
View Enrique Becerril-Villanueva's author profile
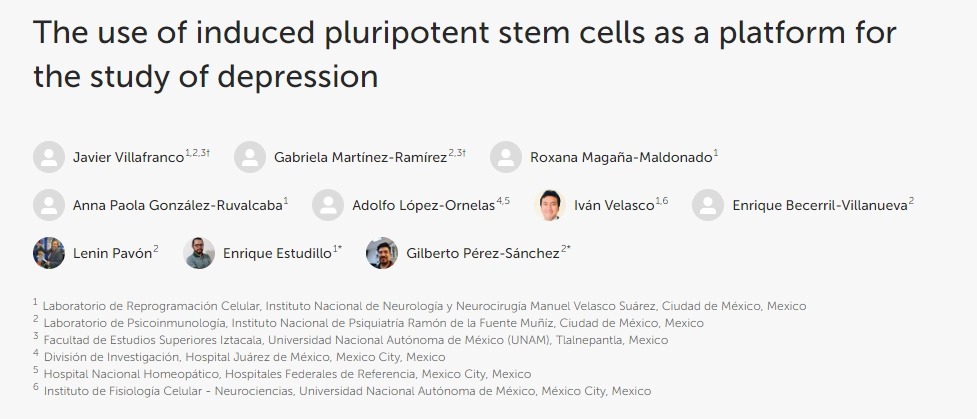[818, 206]
